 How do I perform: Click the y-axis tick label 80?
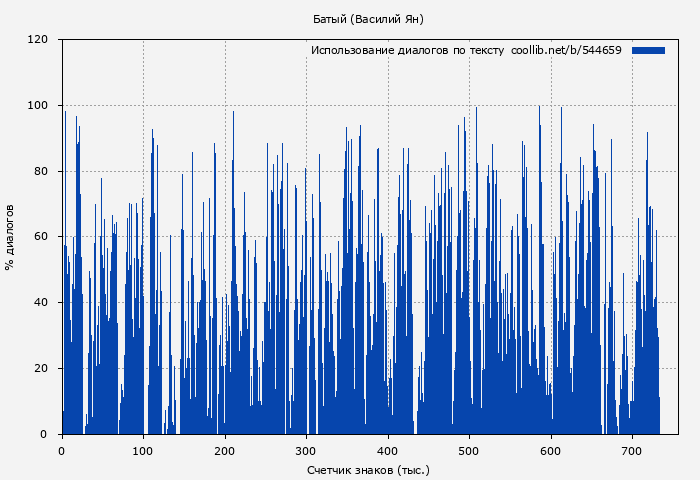pos(42,171)
